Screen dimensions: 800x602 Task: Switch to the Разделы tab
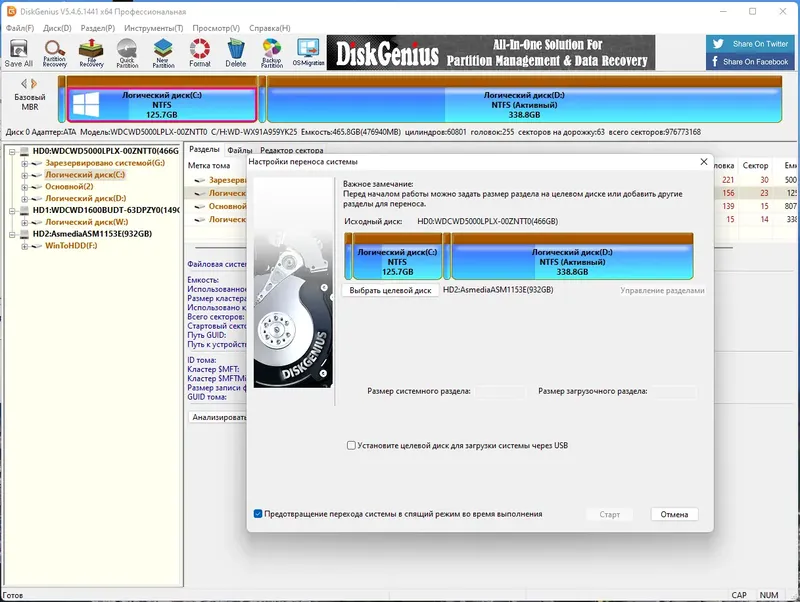(x=204, y=149)
